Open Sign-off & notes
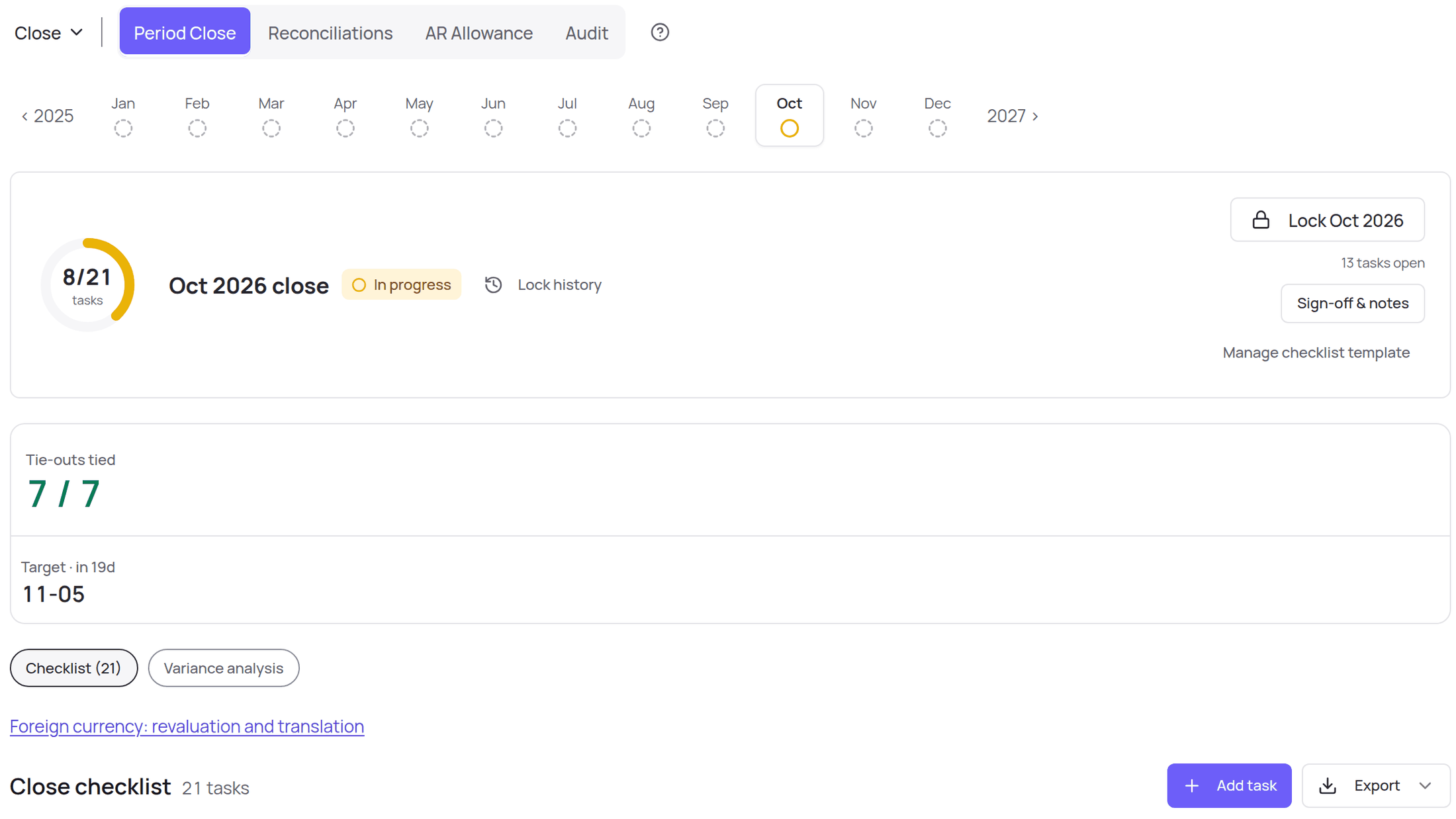Screen dimensions: 1456x819 1352,303
